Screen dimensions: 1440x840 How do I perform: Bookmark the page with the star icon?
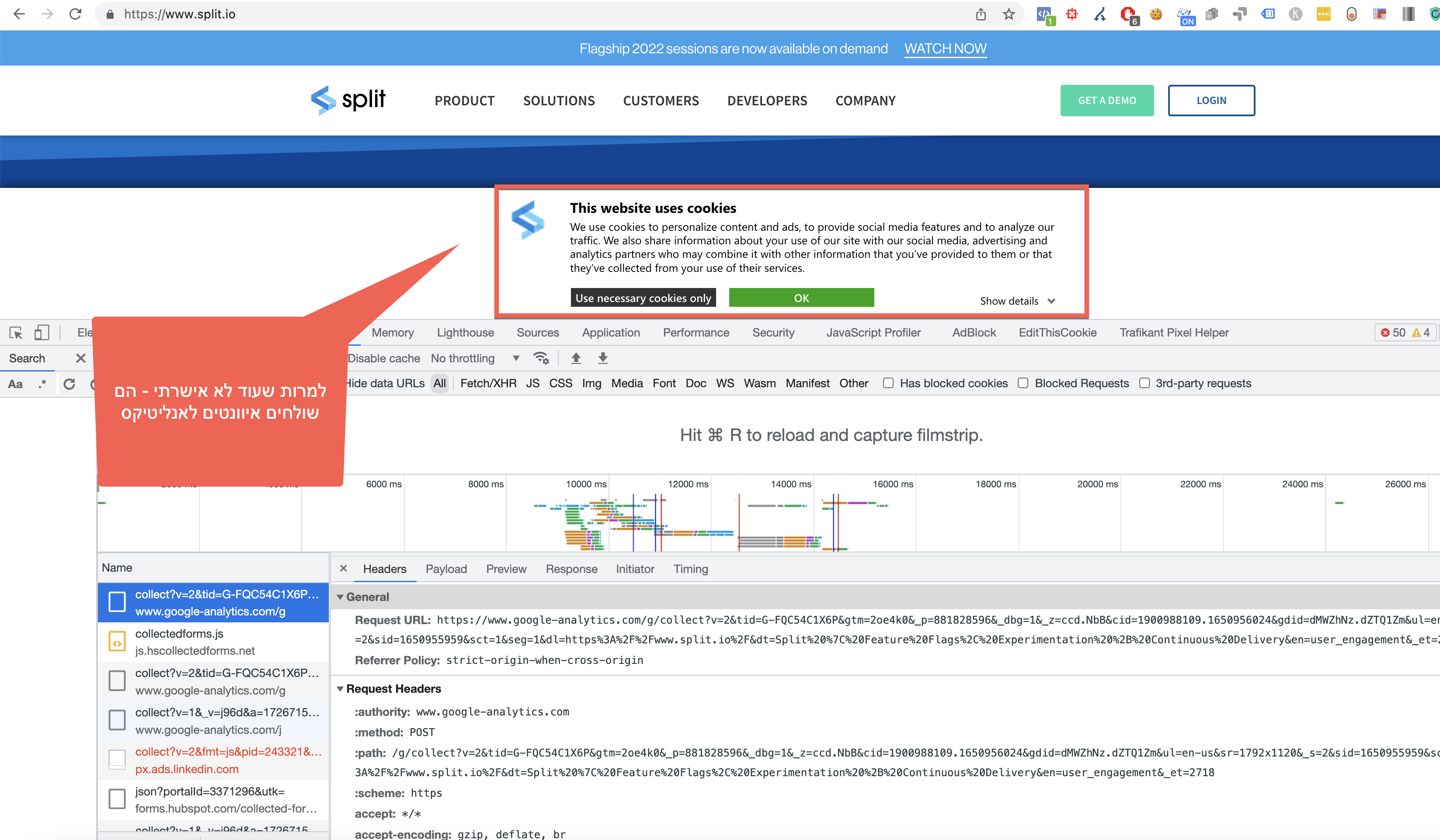point(1009,14)
